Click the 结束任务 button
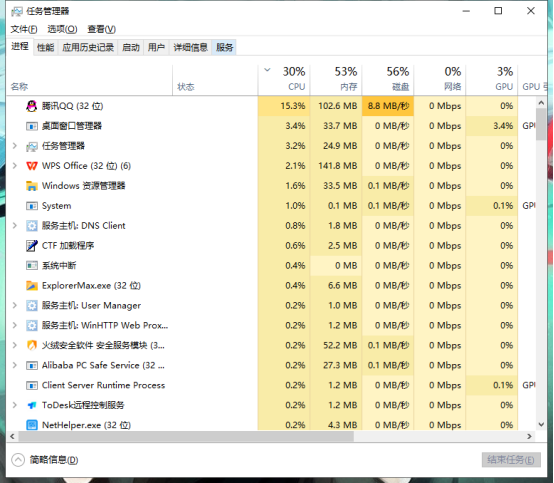554x483 pixels. [x=511, y=460]
